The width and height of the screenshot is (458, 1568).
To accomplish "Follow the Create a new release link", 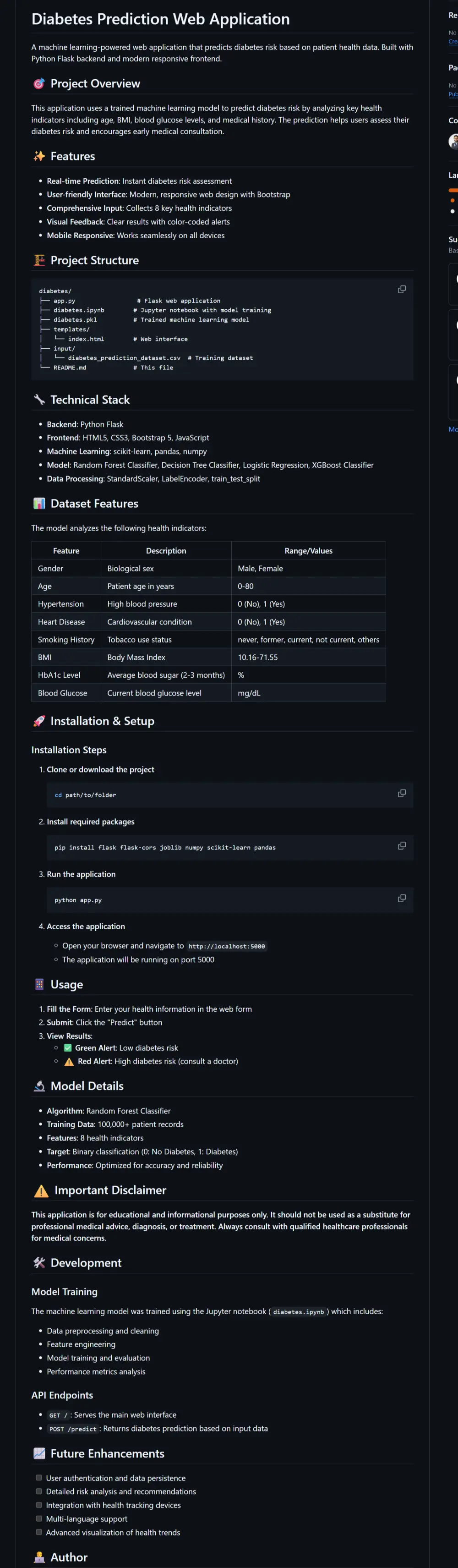I will pos(453,41).
